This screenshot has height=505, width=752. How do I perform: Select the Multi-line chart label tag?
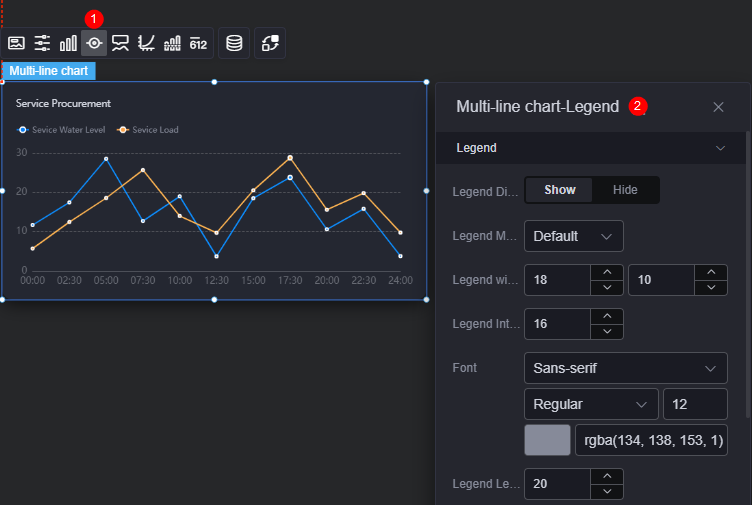pos(48,71)
